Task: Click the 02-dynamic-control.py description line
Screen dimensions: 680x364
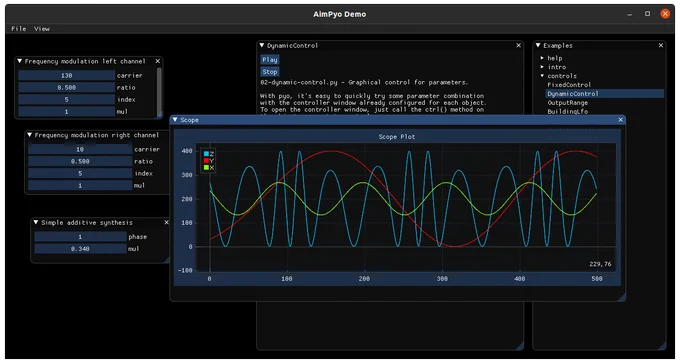Action: click(364, 82)
